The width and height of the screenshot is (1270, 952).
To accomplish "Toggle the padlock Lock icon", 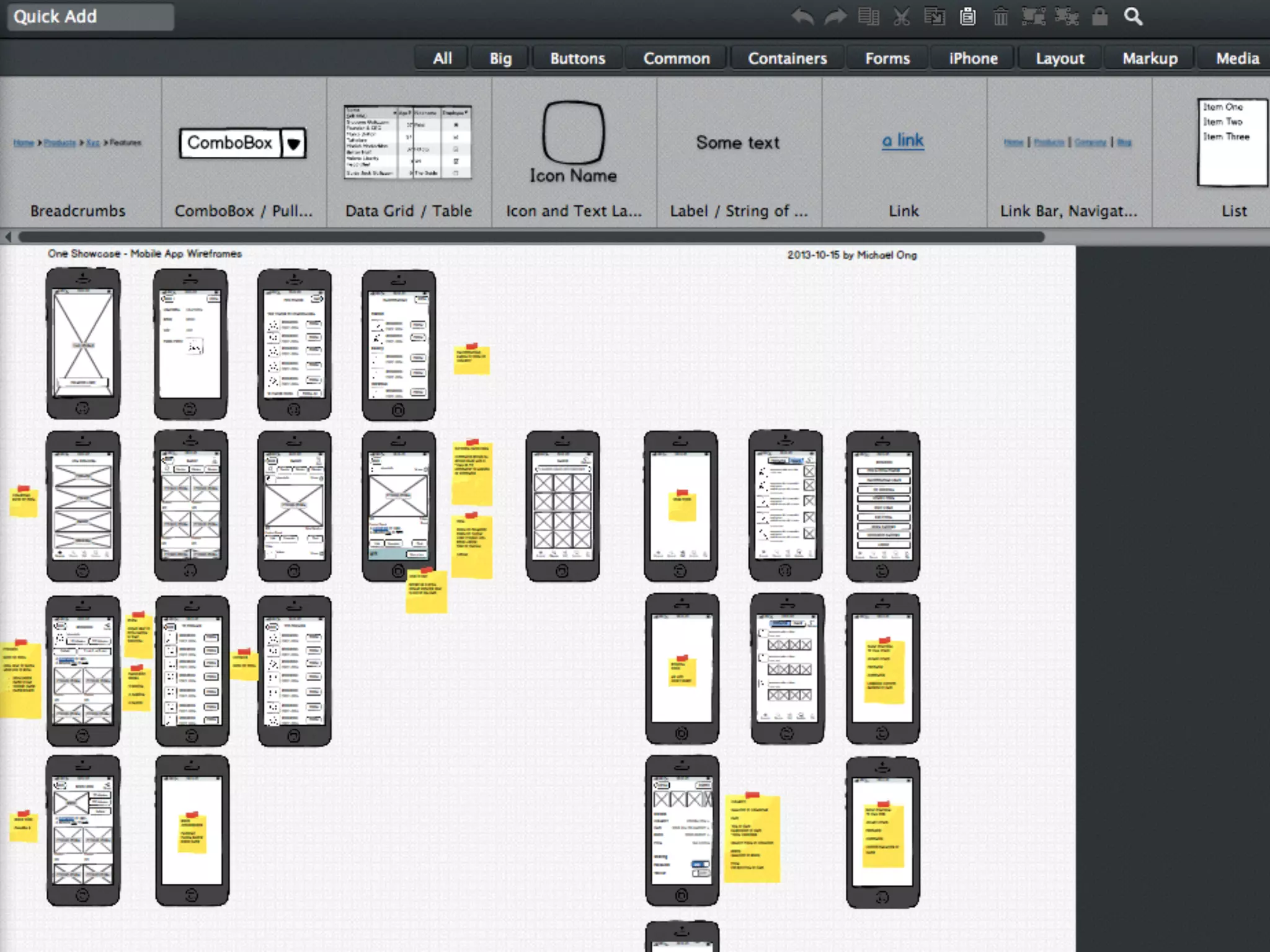I will pos(1099,17).
